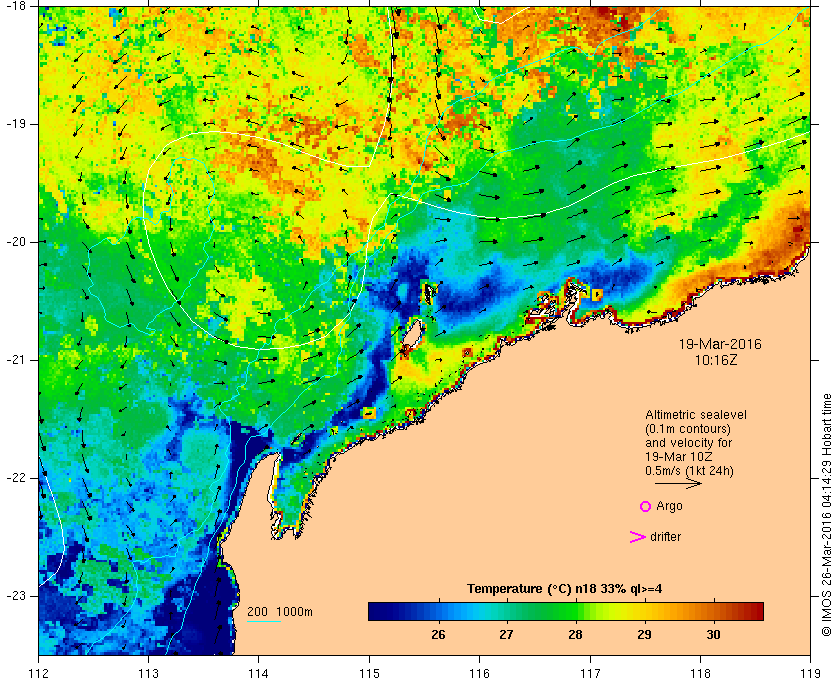Click the 'Argo' legend label
840x680 pixels.
669,506
